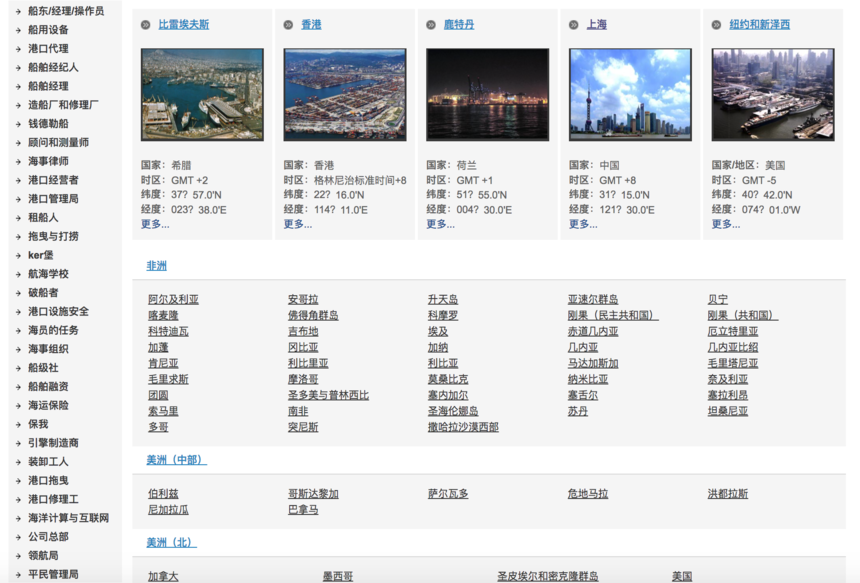This screenshot has height=583, width=860.
Task: Open the Piraeus harbor photo thumbnail
Action: point(202,94)
